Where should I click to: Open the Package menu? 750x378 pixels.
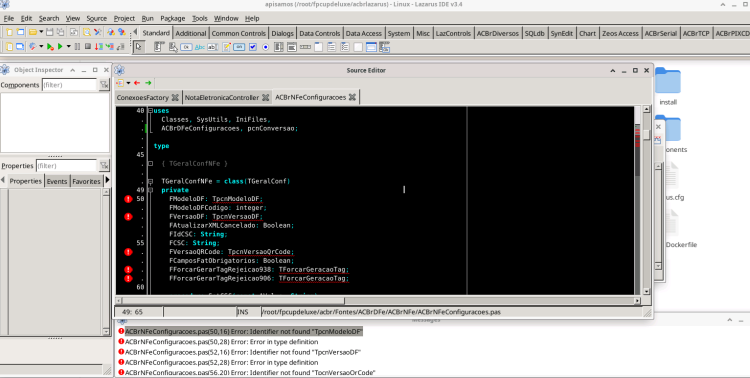coord(173,18)
